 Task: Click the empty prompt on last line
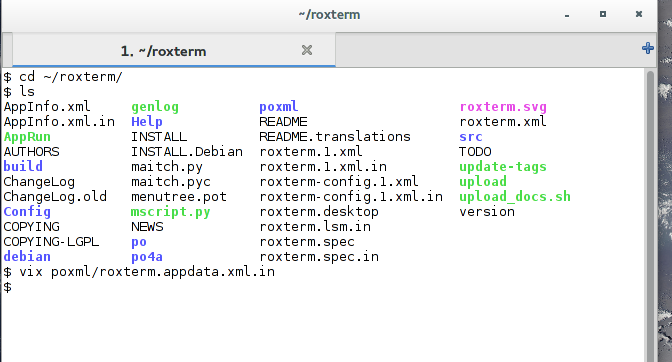click(x=8, y=287)
